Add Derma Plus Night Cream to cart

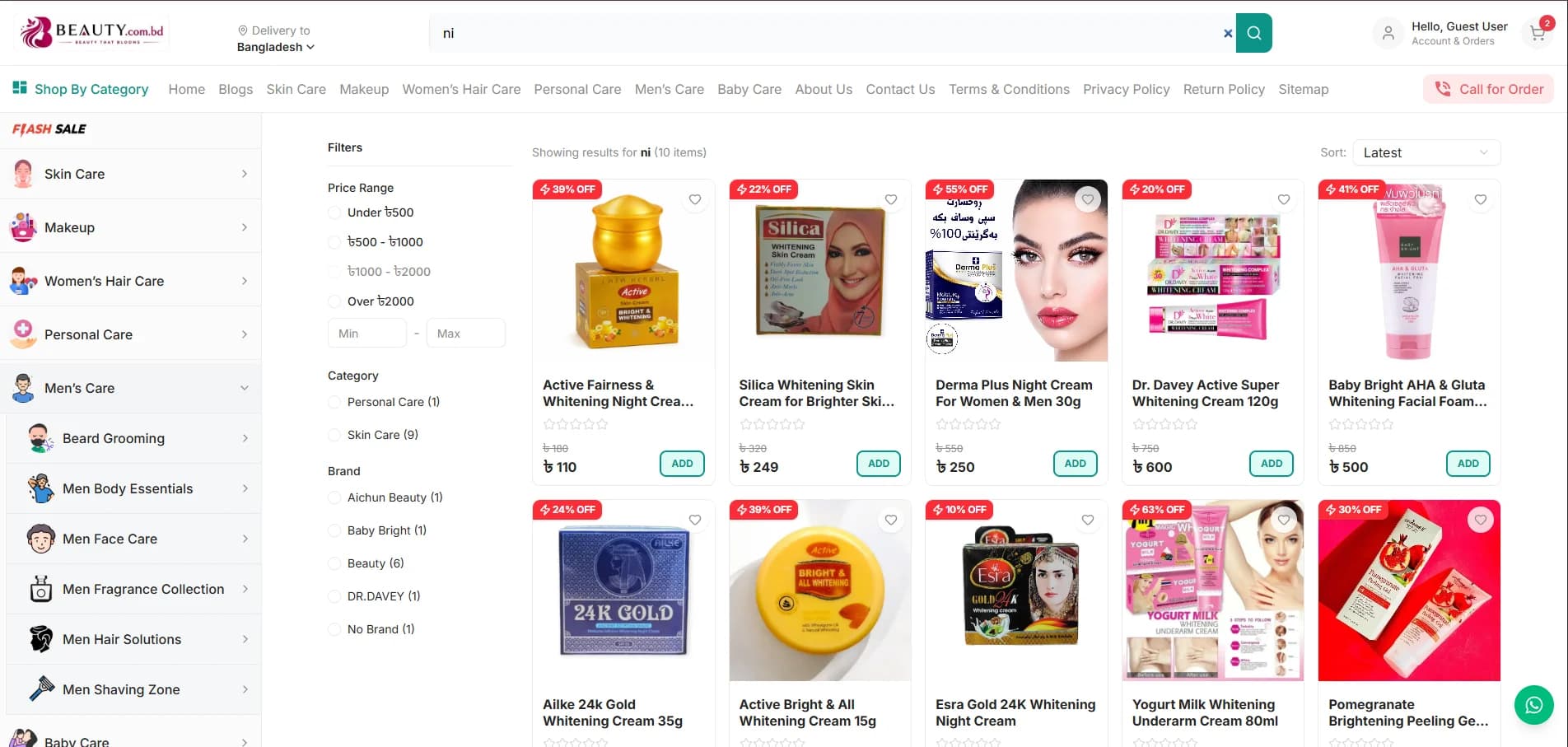click(1075, 464)
